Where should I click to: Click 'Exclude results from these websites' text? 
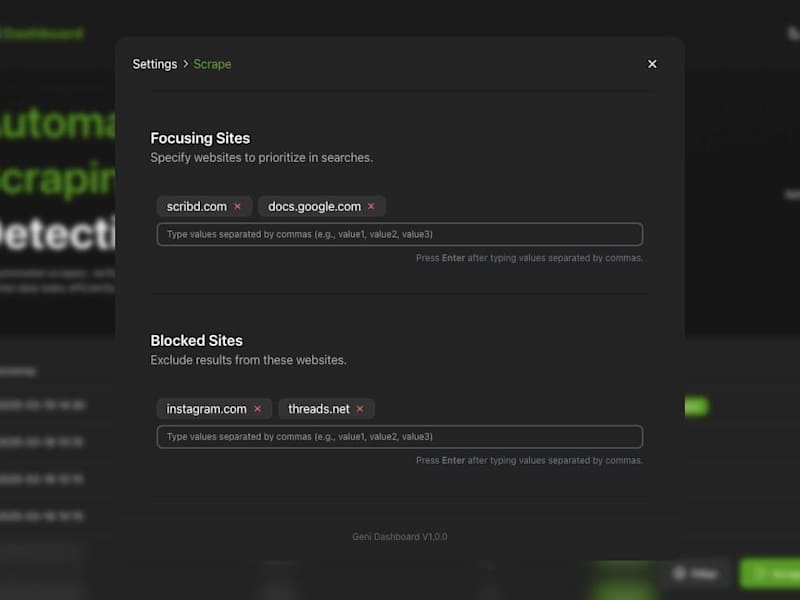pyautogui.click(x=248, y=360)
